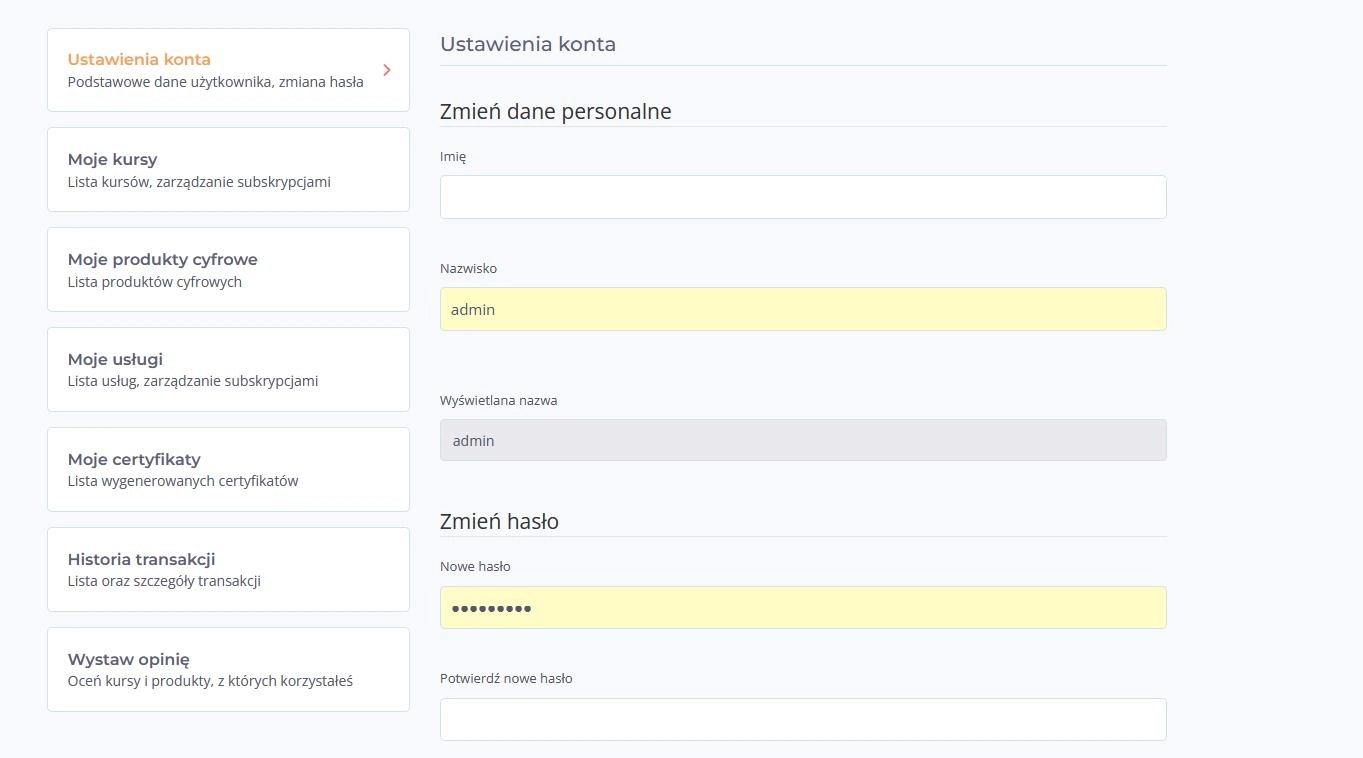Open Moje kursy section

pos(228,170)
